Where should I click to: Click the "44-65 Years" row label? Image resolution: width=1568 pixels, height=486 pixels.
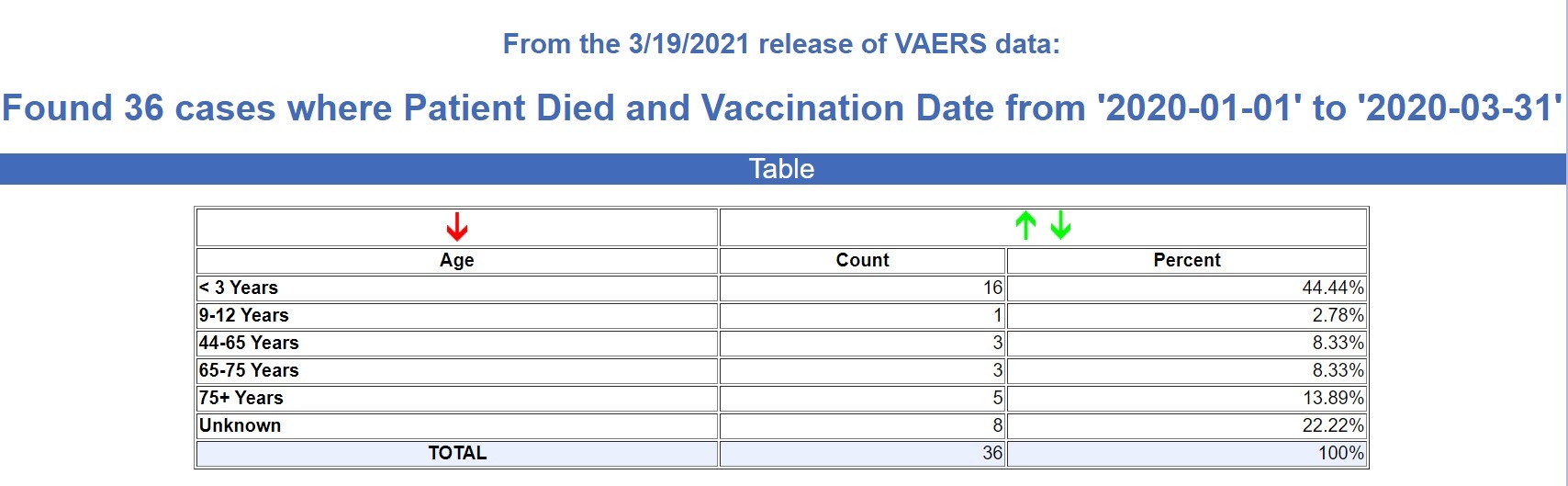pos(249,343)
